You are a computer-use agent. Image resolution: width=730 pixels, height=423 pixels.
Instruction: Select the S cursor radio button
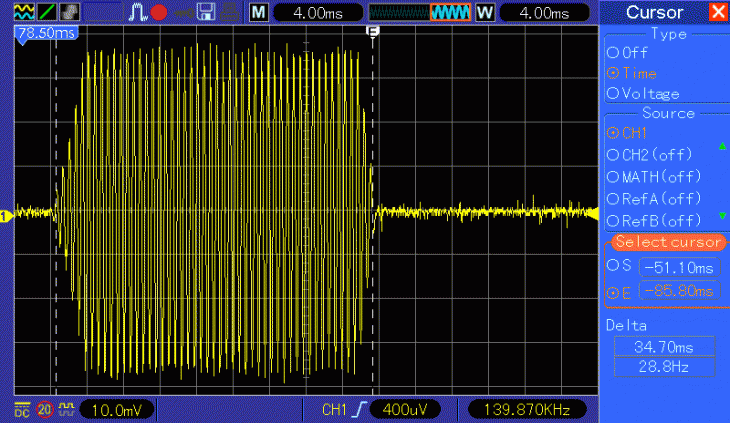click(x=614, y=267)
